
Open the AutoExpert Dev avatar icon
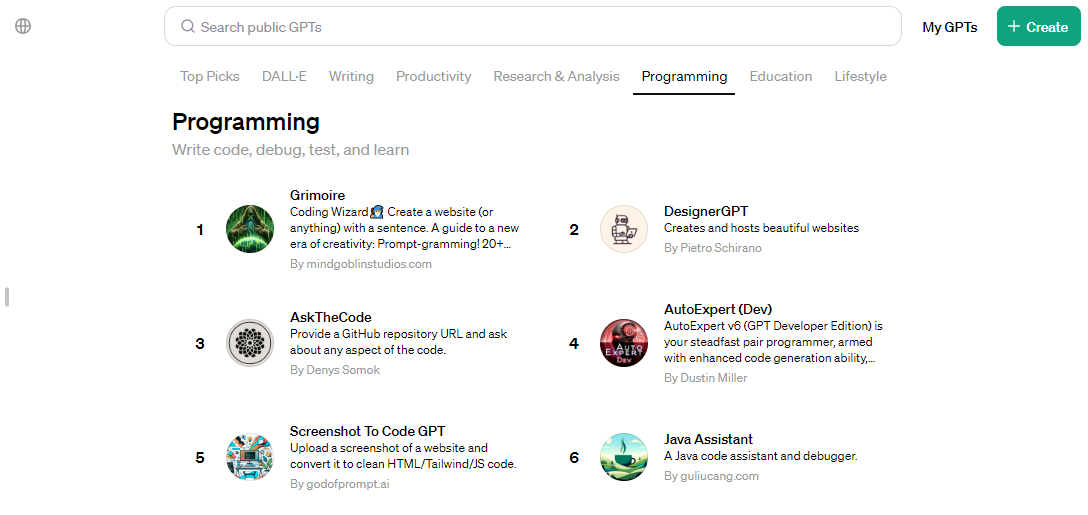(624, 343)
